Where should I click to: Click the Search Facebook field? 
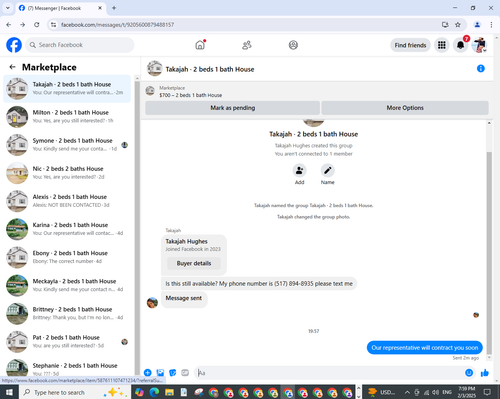80,45
